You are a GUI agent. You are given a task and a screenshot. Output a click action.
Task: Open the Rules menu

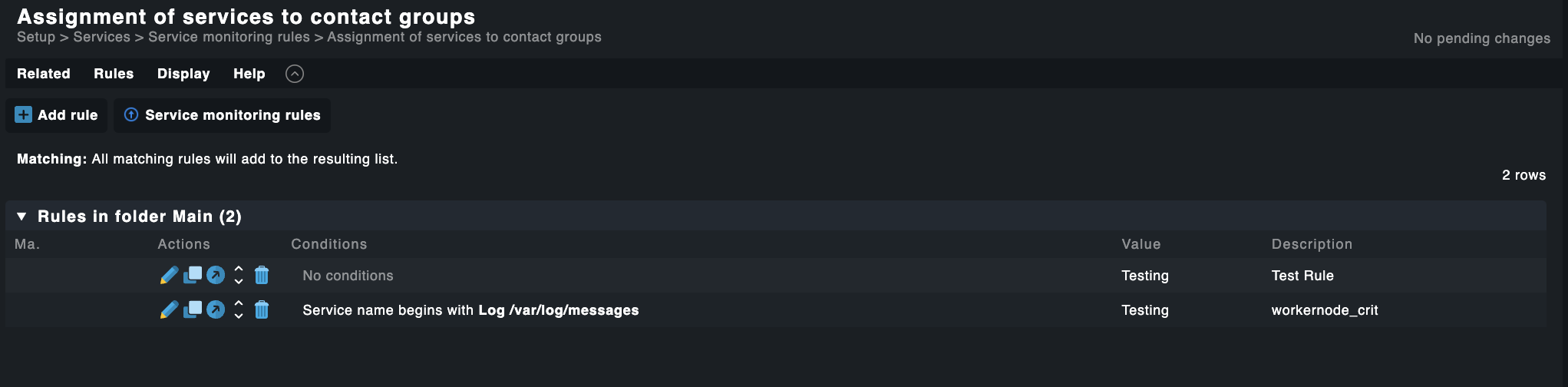(114, 74)
